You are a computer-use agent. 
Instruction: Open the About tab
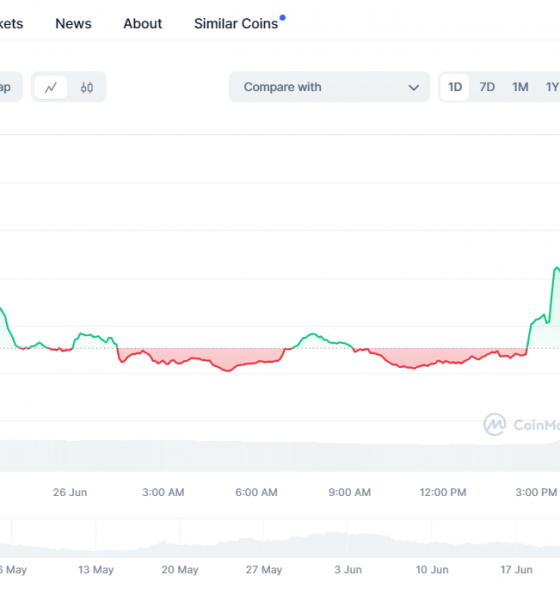pyautogui.click(x=143, y=24)
